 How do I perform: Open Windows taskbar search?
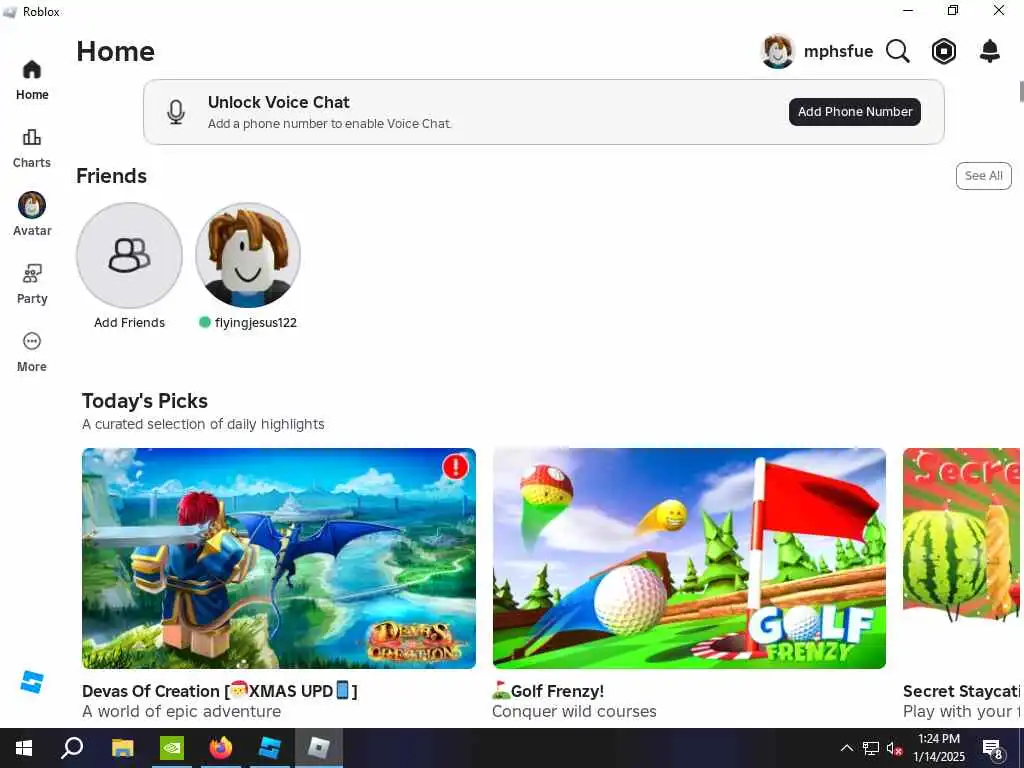click(x=72, y=748)
